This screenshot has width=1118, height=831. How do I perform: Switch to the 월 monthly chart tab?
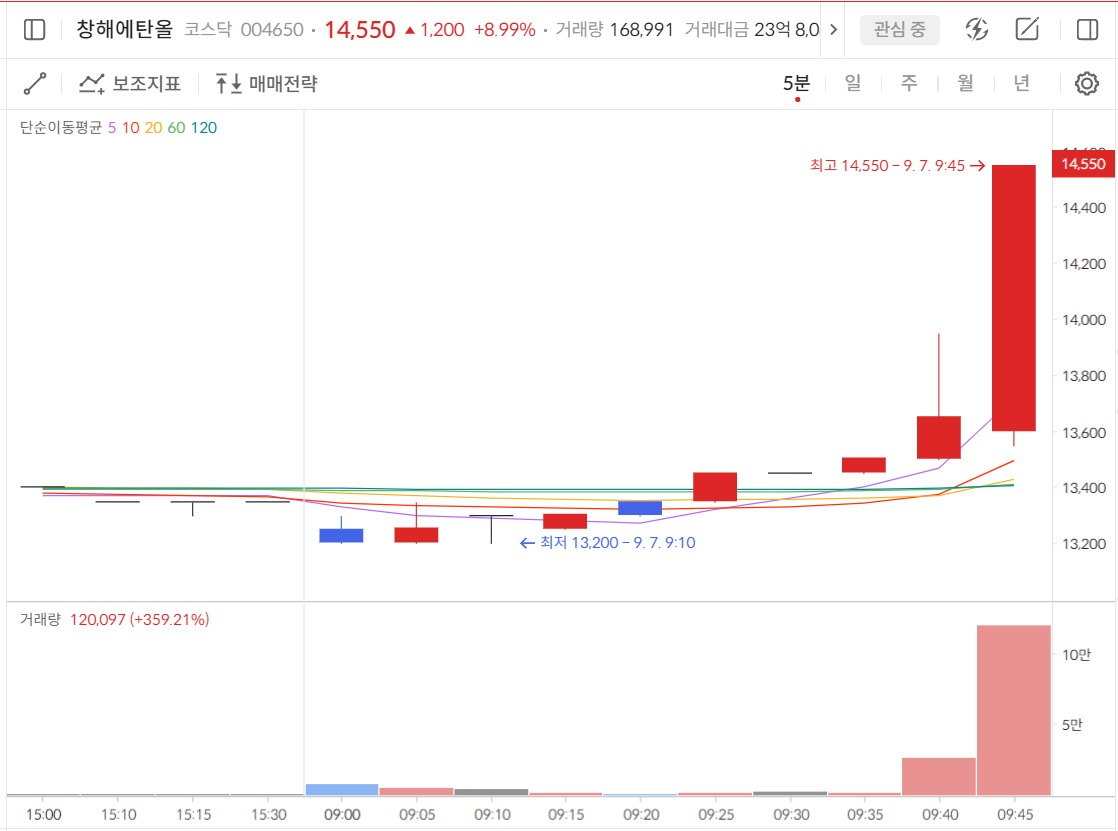coord(965,83)
